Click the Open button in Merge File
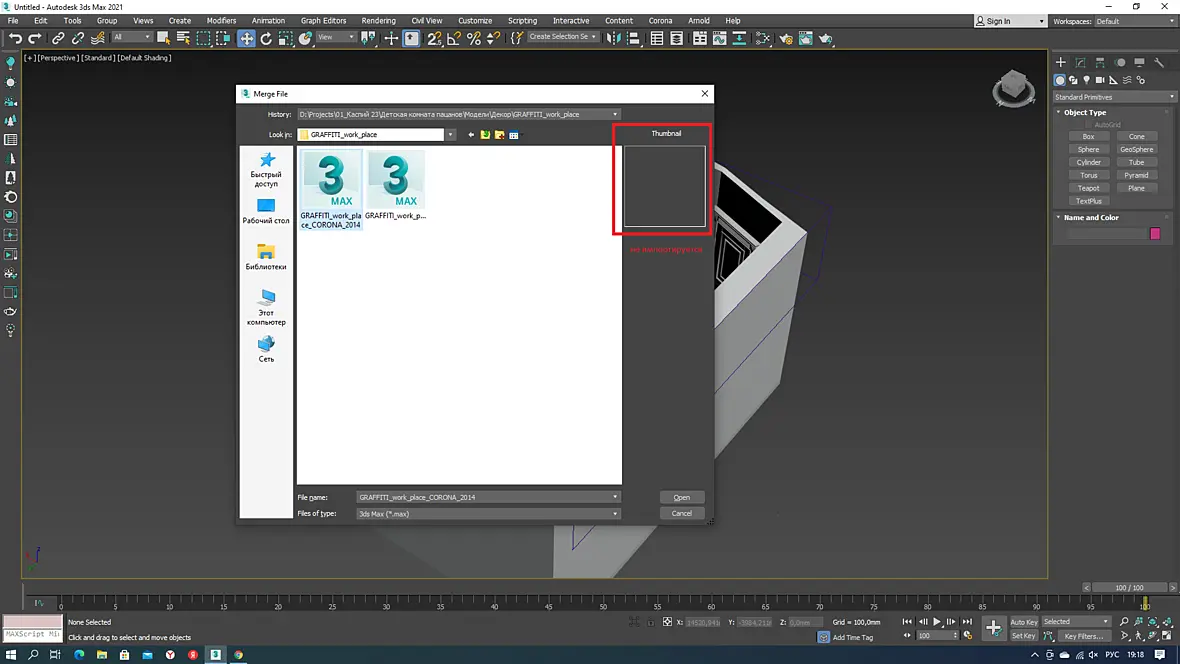Screen dimensions: 1180x664 click(682, 497)
